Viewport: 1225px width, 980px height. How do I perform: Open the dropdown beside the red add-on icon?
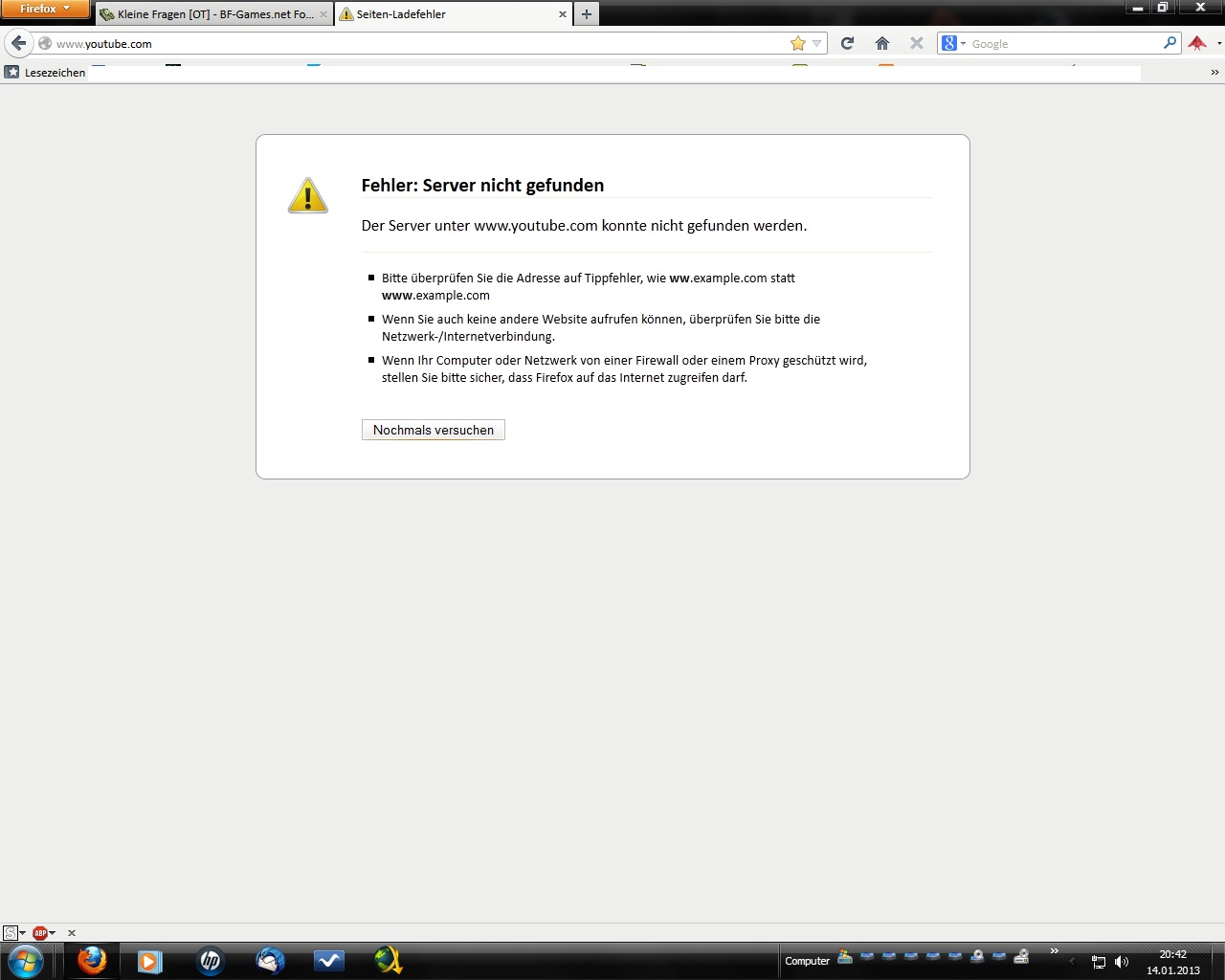1218,44
